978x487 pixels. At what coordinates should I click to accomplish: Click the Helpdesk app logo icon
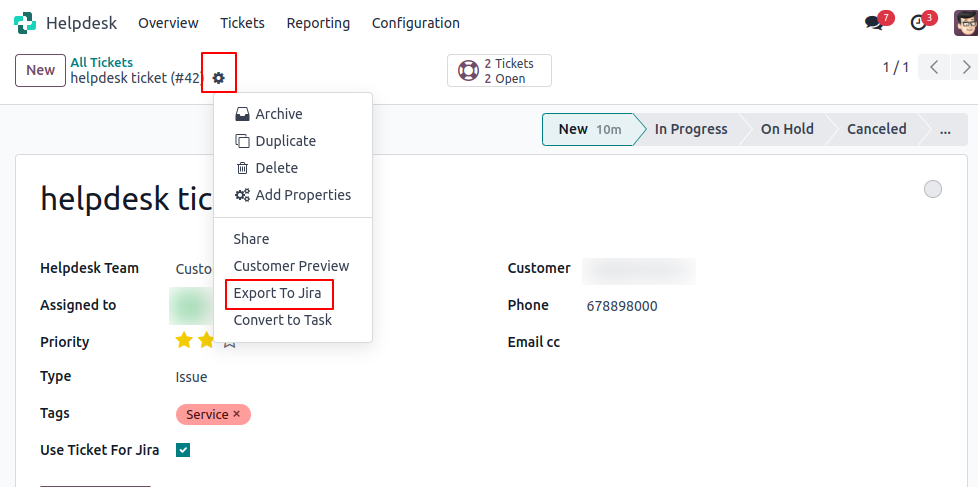click(x=25, y=23)
